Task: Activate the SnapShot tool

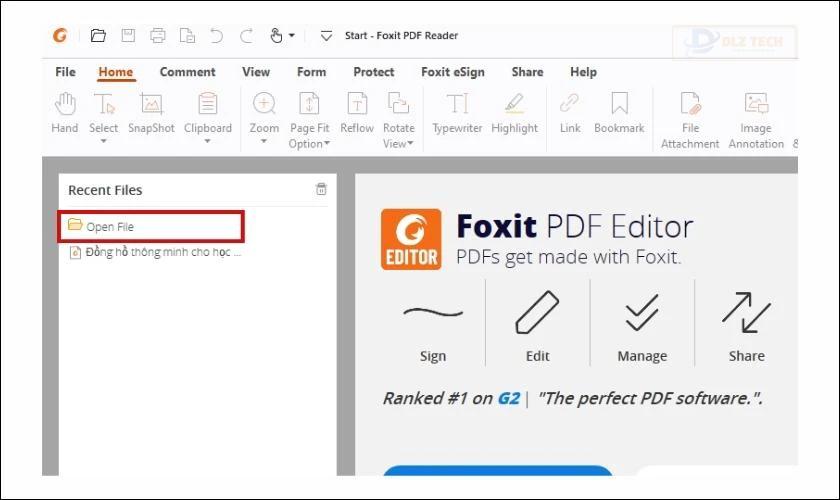Action: click(x=151, y=113)
